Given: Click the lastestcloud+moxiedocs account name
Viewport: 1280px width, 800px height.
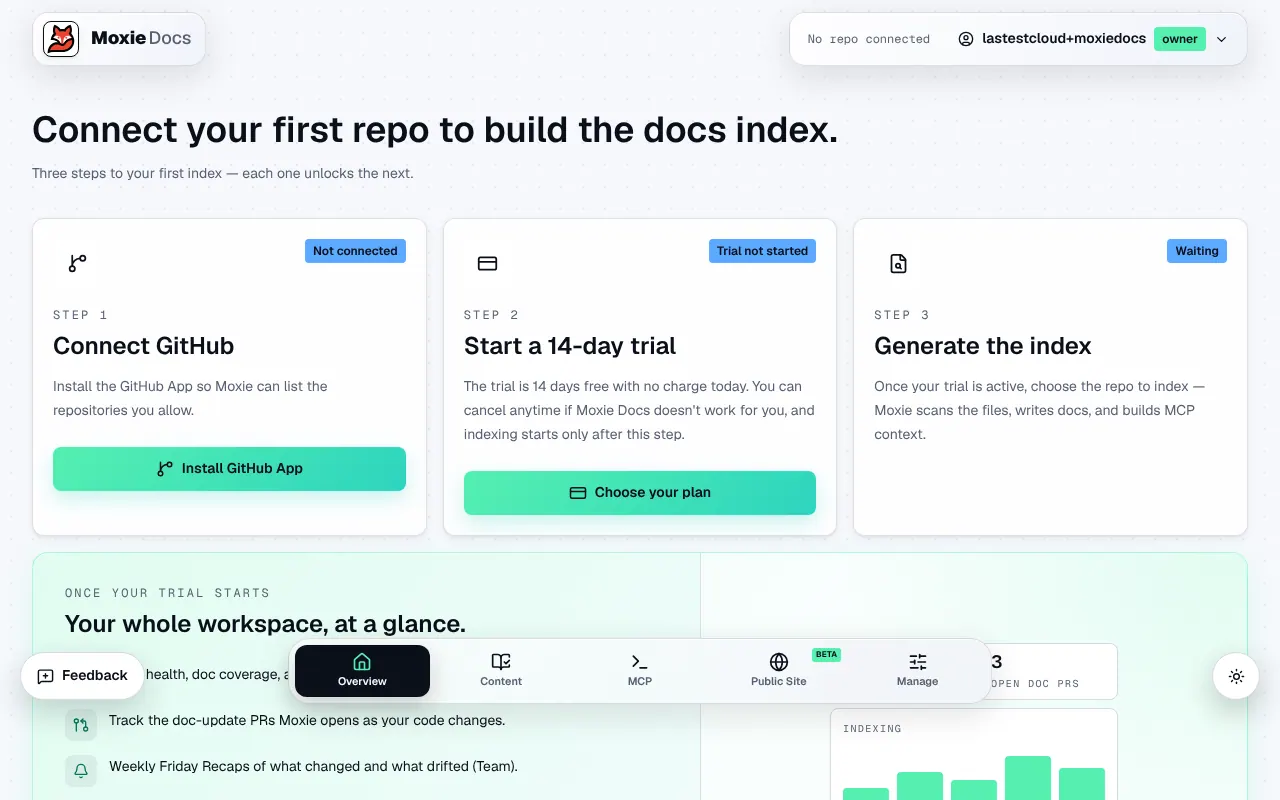Looking at the screenshot, I should click(1064, 39).
